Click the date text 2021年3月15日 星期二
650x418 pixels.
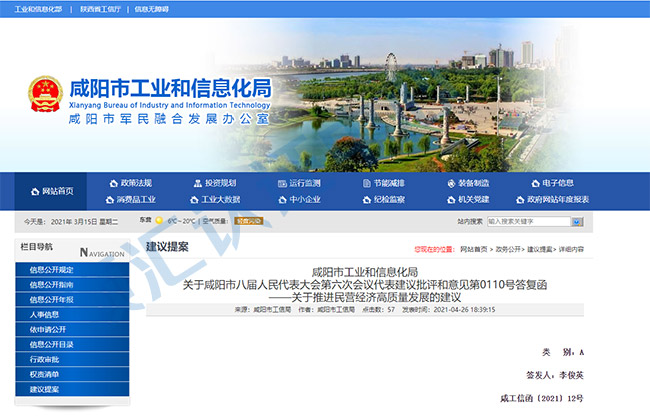tap(84, 222)
